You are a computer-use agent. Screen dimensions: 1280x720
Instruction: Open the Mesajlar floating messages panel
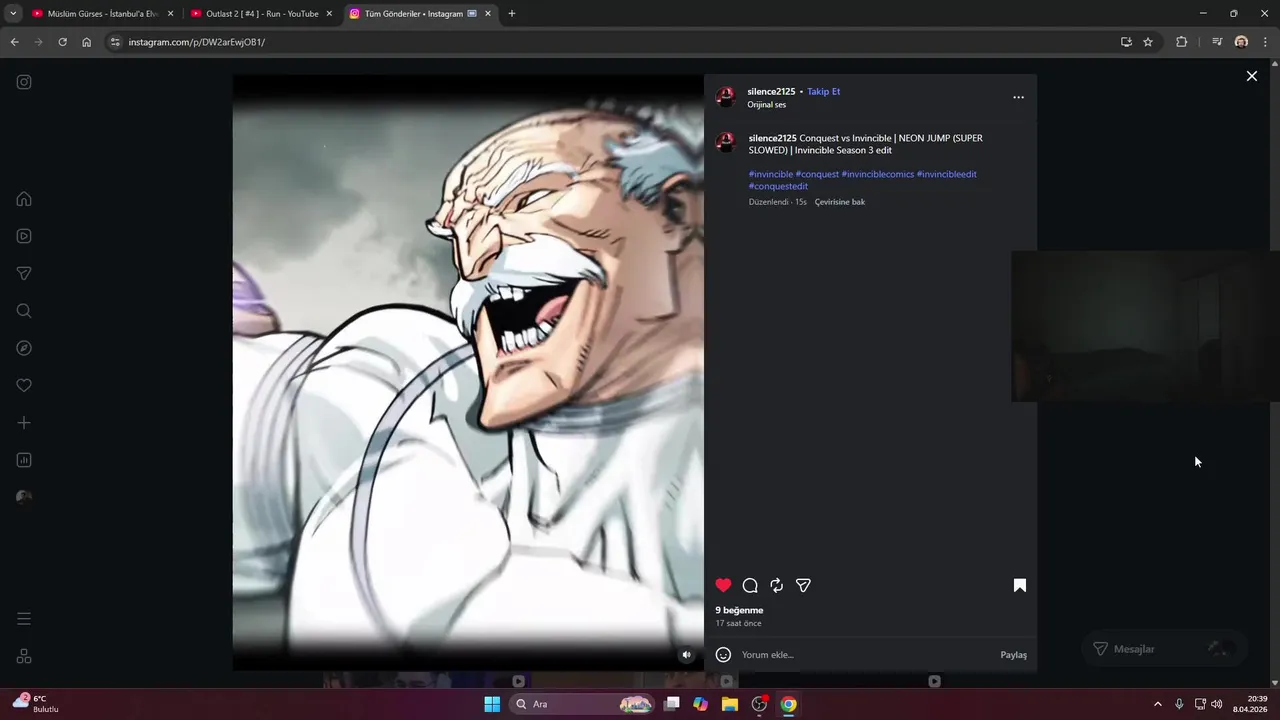pos(1165,649)
